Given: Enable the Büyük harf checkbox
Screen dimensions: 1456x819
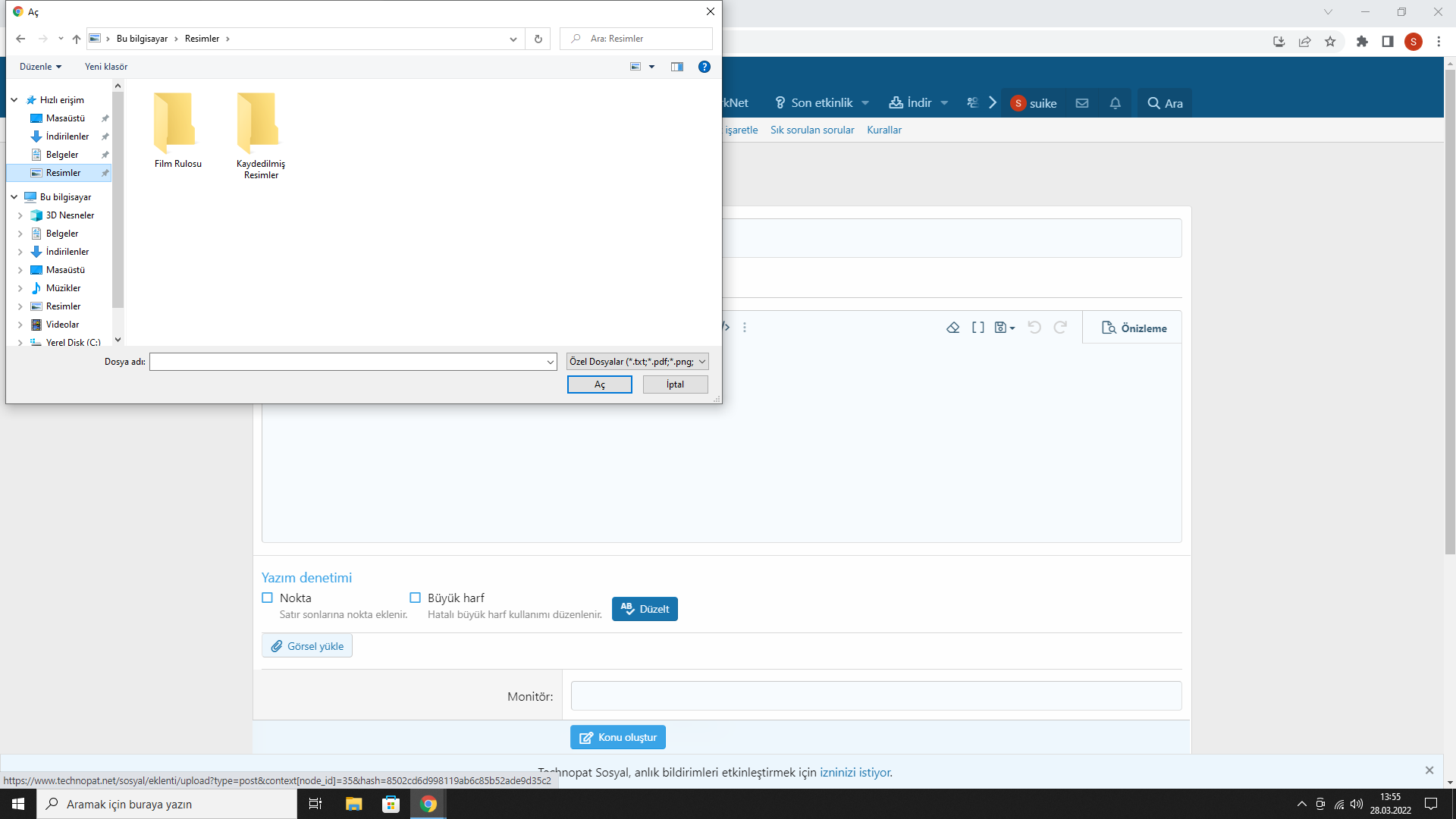Looking at the screenshot, I should 415,598.
